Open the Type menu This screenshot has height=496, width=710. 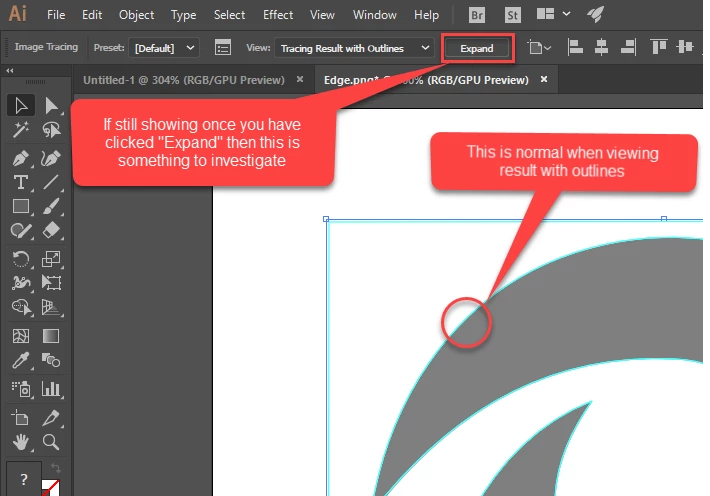[x=183, y=15]
